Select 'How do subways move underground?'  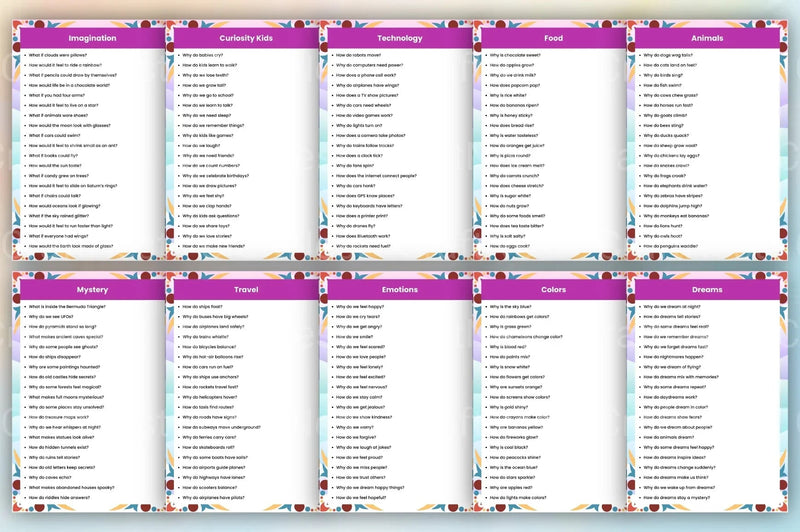[221, 427]
